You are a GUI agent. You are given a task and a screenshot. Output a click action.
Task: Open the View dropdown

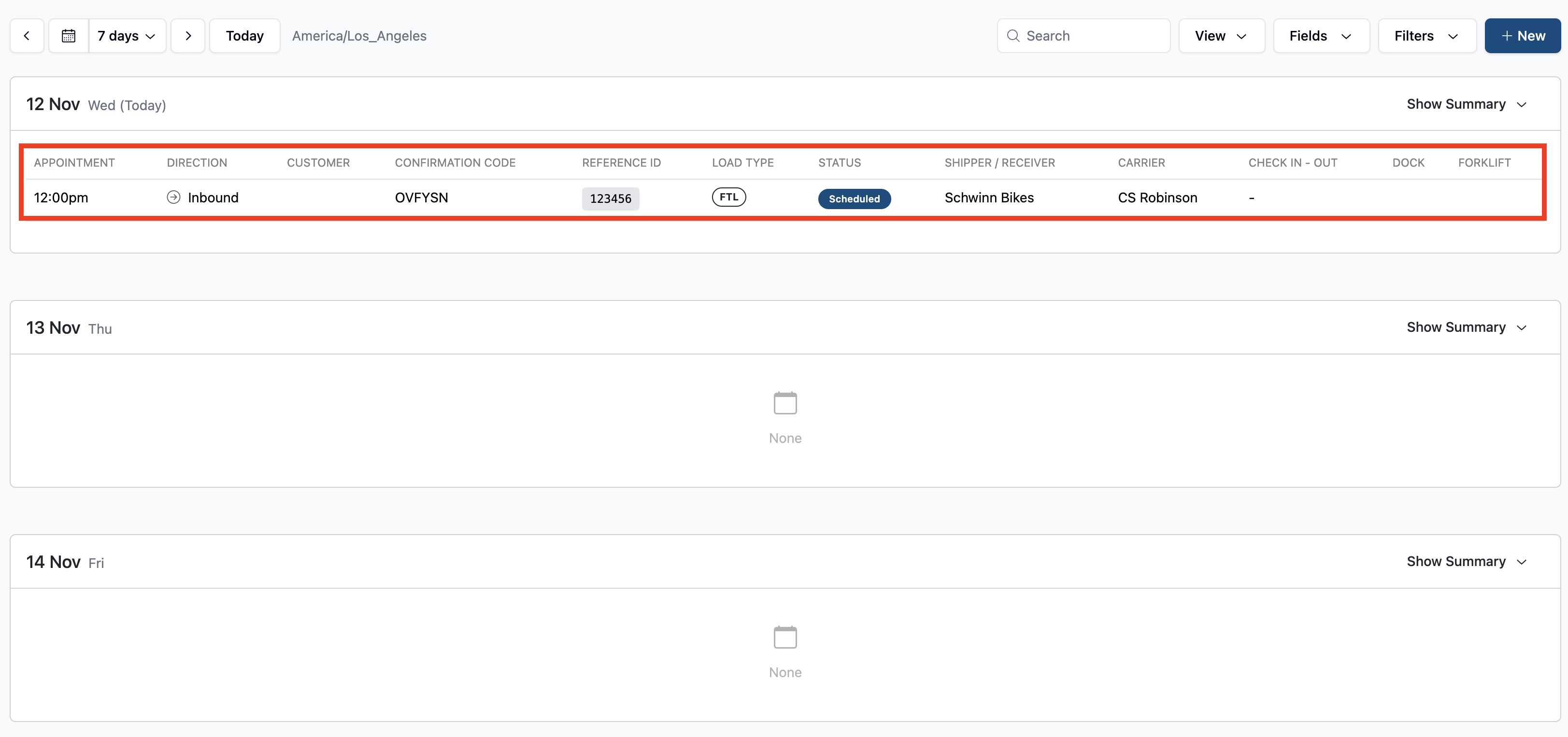pyautogui.click(x=1222, y=36)
